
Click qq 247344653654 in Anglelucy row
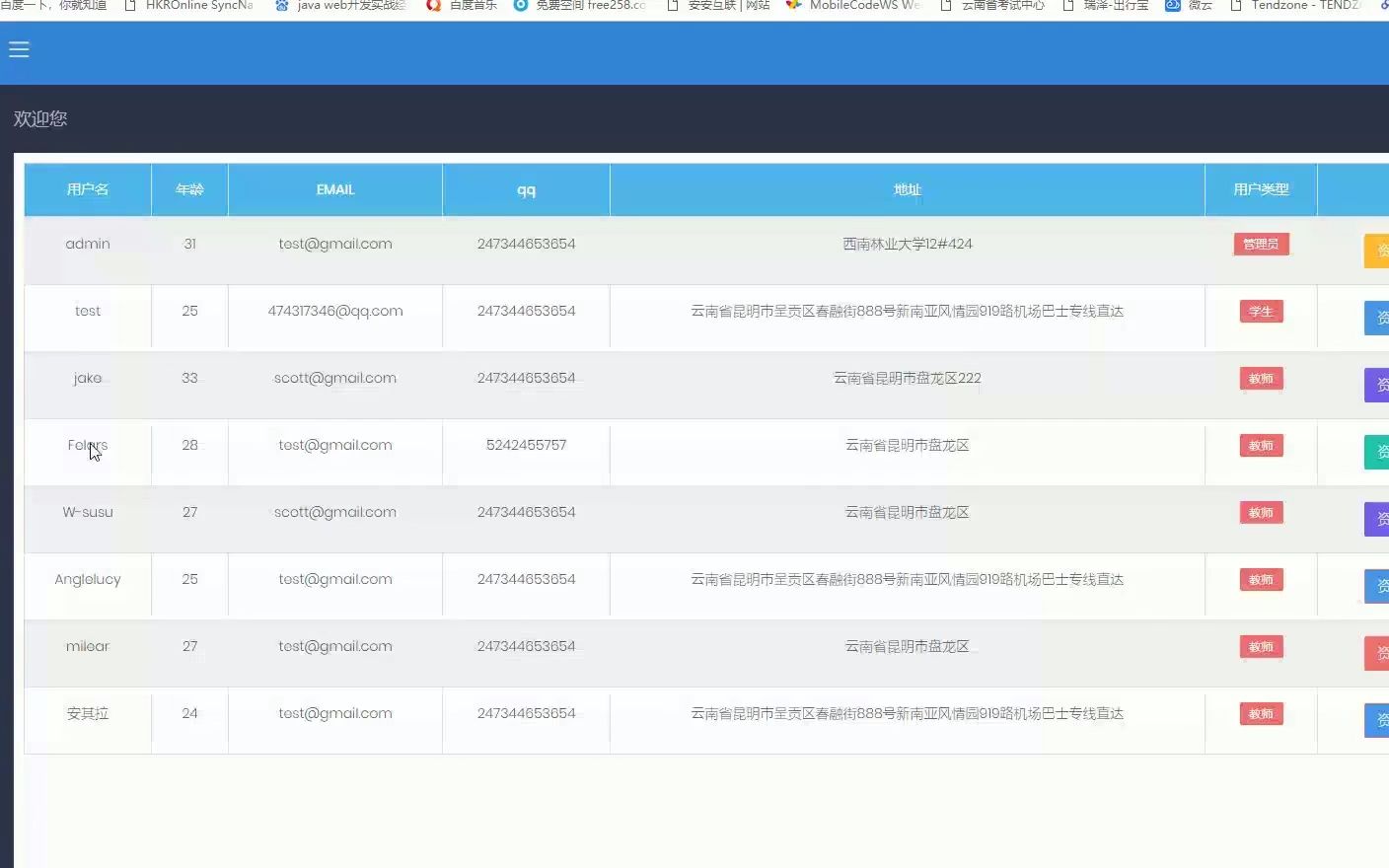527,579
